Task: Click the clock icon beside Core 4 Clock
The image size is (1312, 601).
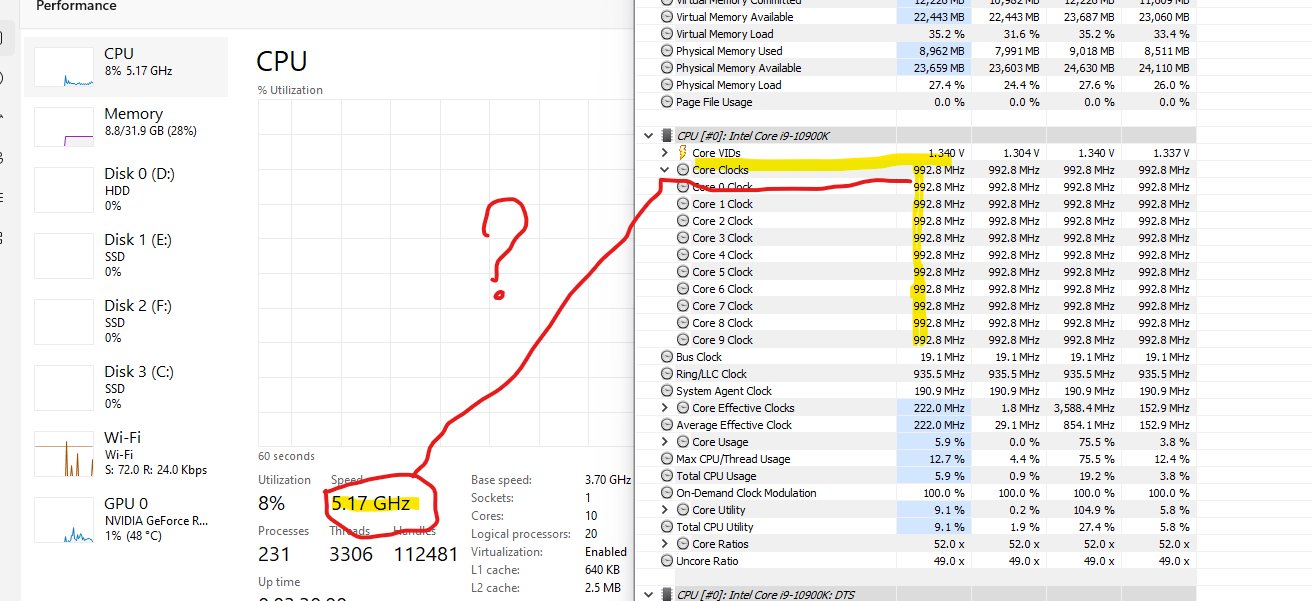Action: click(683, 255)
